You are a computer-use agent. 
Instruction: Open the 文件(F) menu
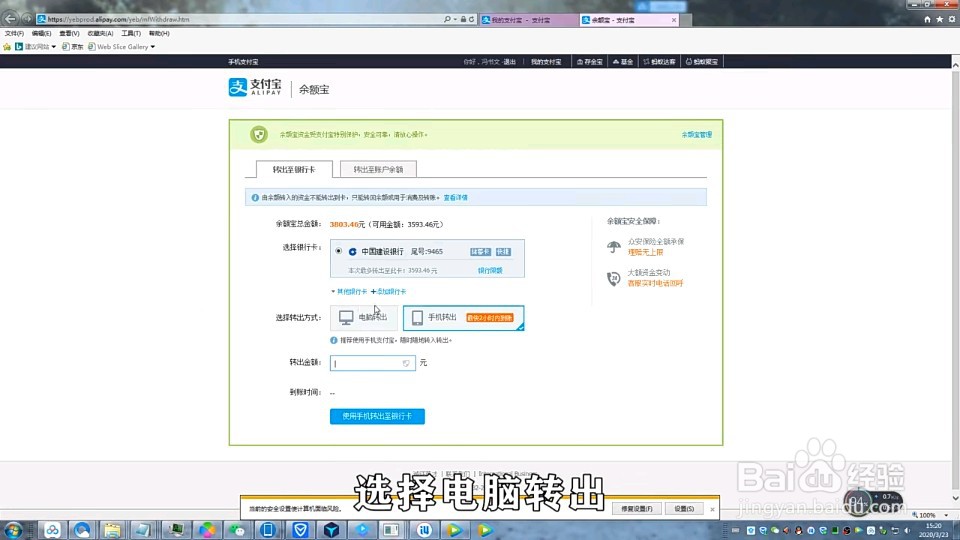[14, 33]
